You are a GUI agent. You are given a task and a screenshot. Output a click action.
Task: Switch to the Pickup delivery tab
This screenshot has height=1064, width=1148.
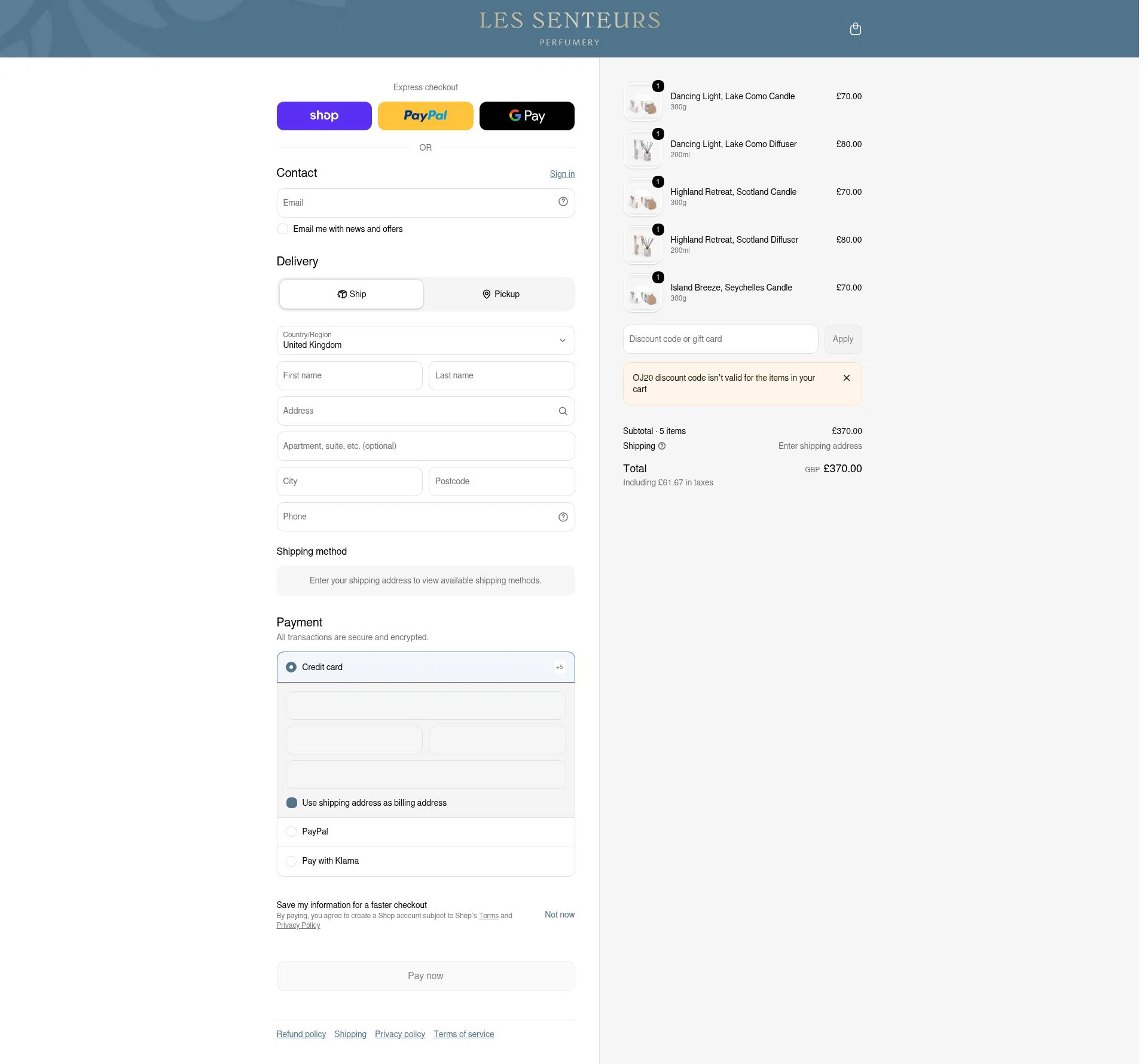[501, 294]
